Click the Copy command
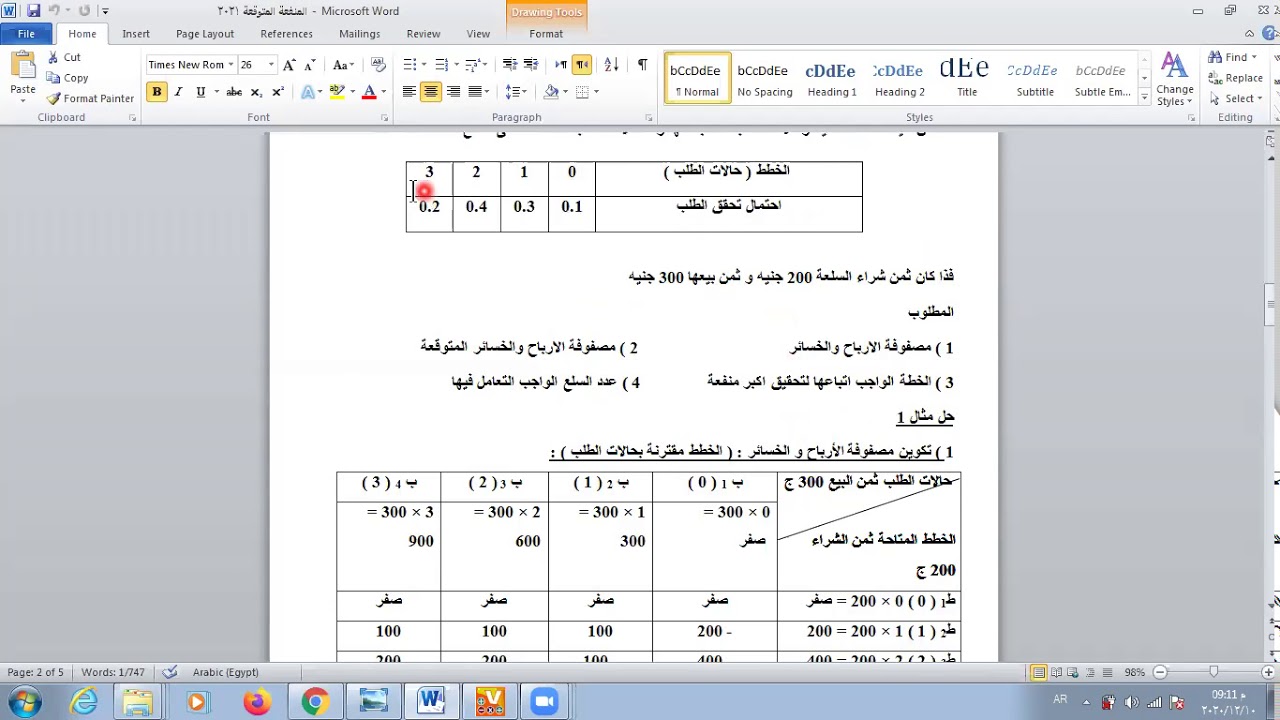This screenshot has width=1280, height=720. (x=67, y=78)
